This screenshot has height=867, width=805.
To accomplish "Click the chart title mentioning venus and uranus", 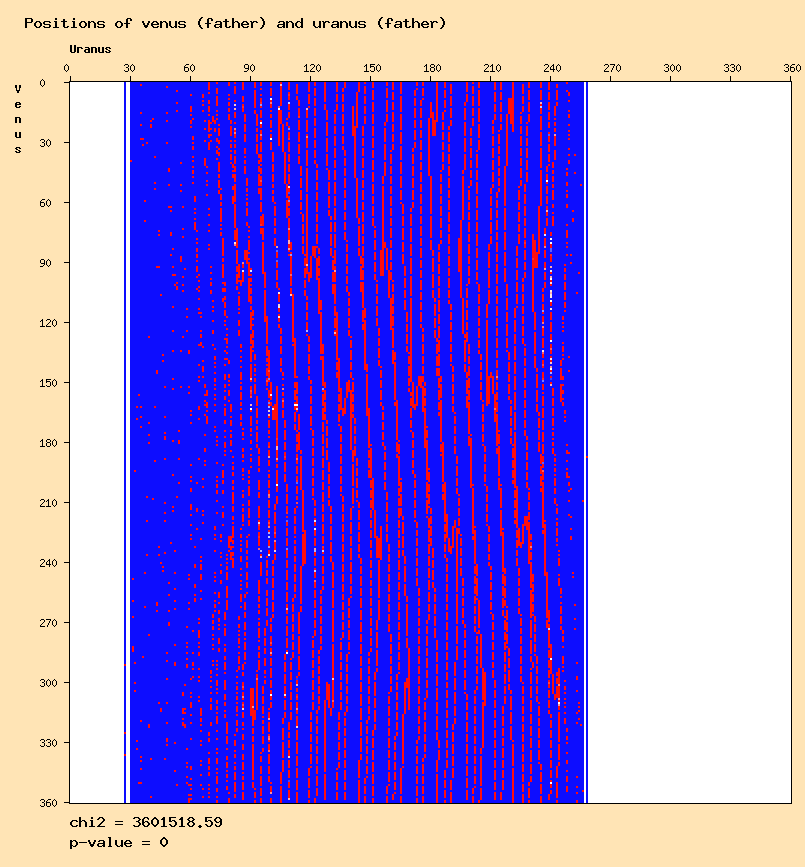I will 235,23.
